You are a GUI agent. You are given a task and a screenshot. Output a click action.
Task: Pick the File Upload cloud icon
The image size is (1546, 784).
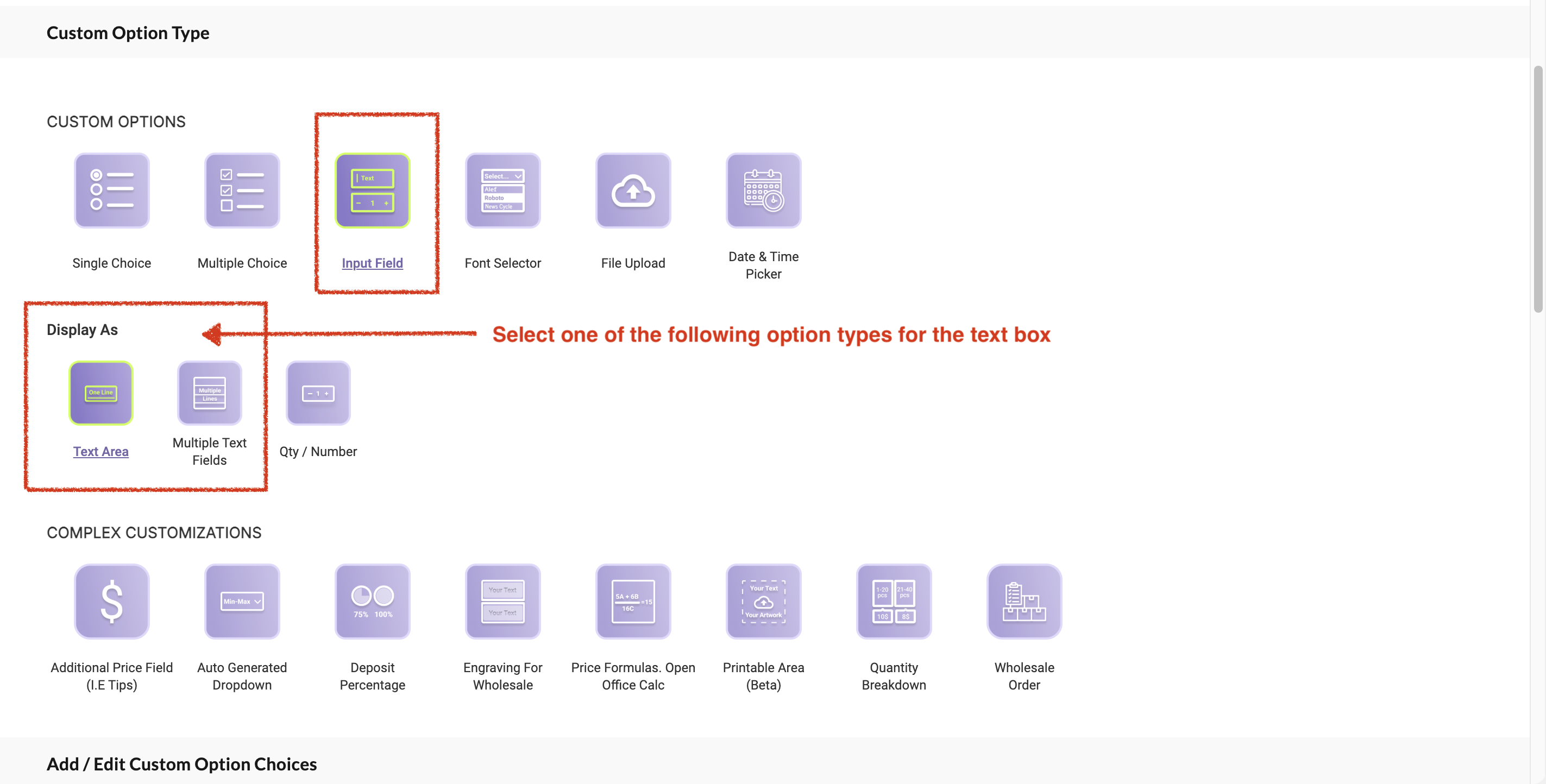(x=632, y=191)
